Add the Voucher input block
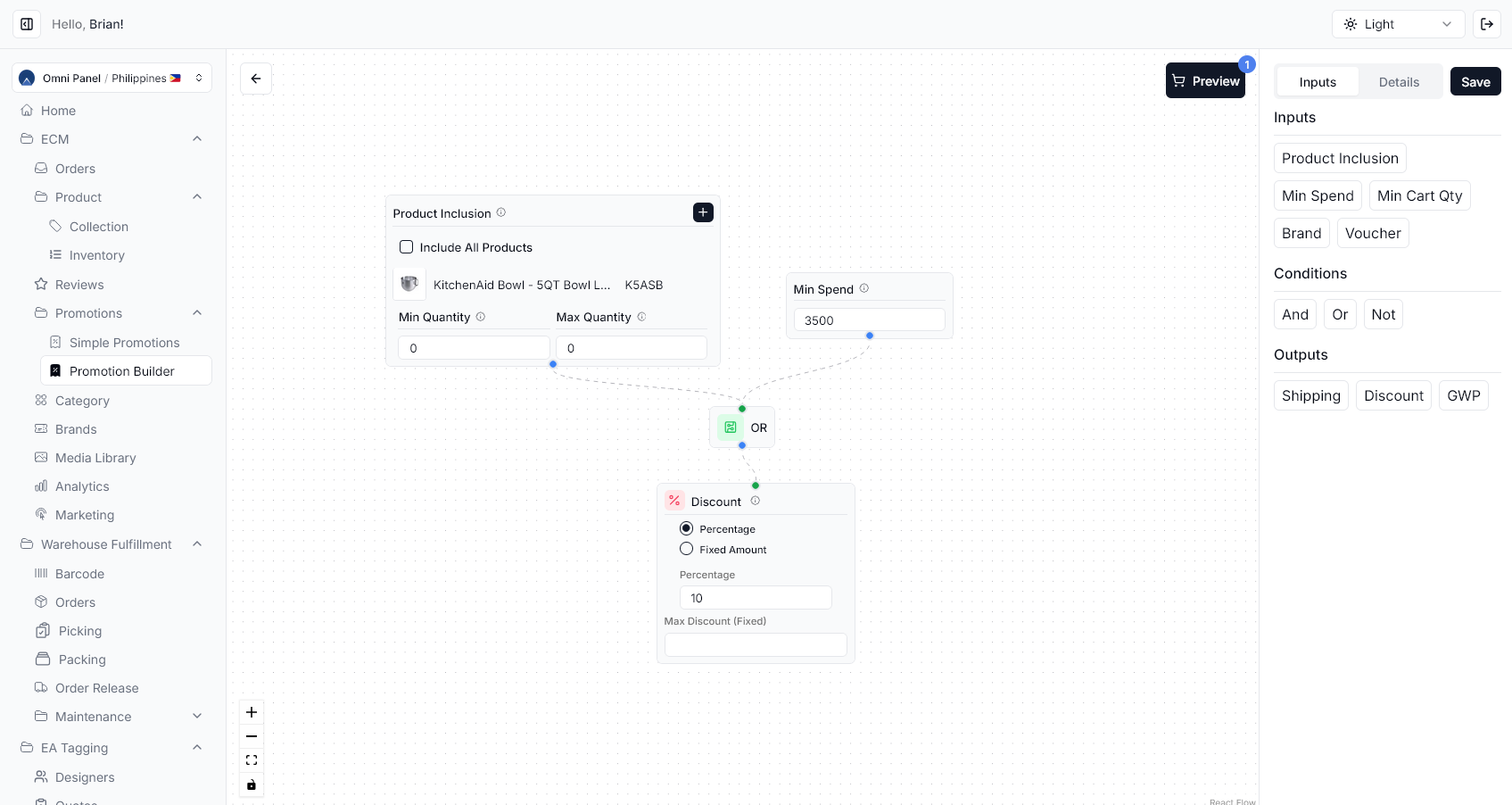The image size is (1512, 805). tap(1372, 233)
